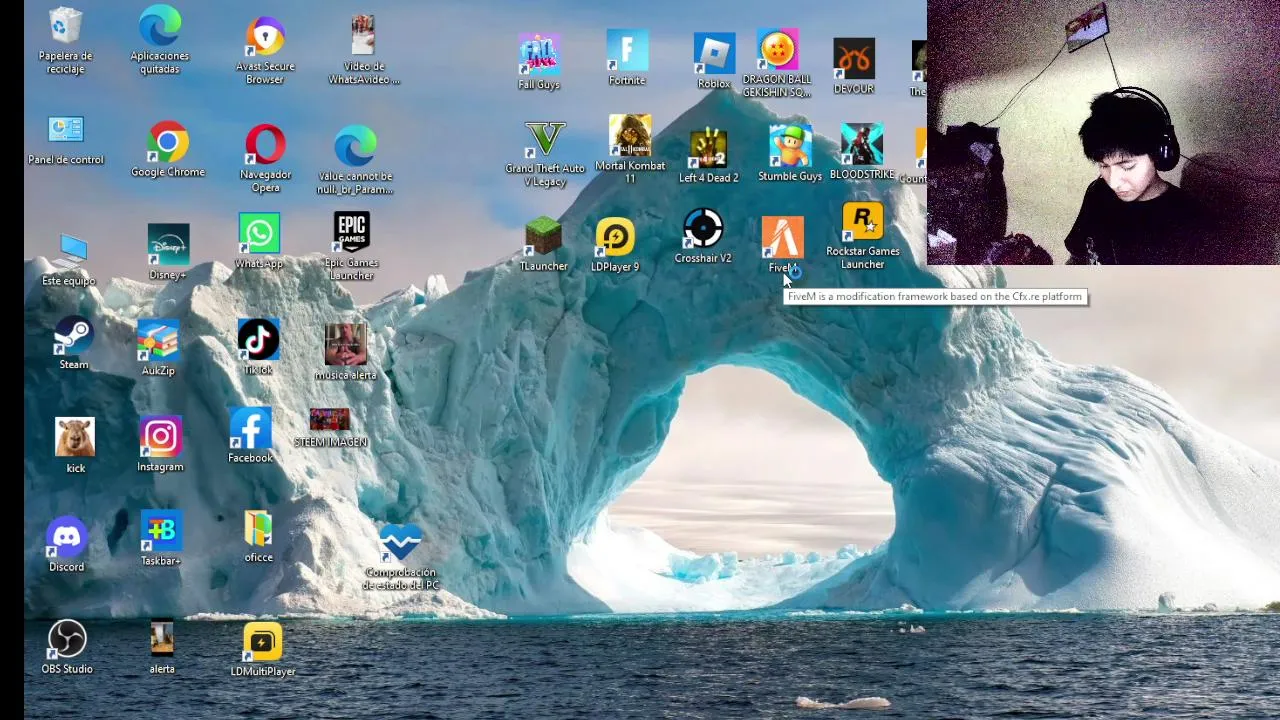Launch LDMultiPlayer

tap(263, 650)
